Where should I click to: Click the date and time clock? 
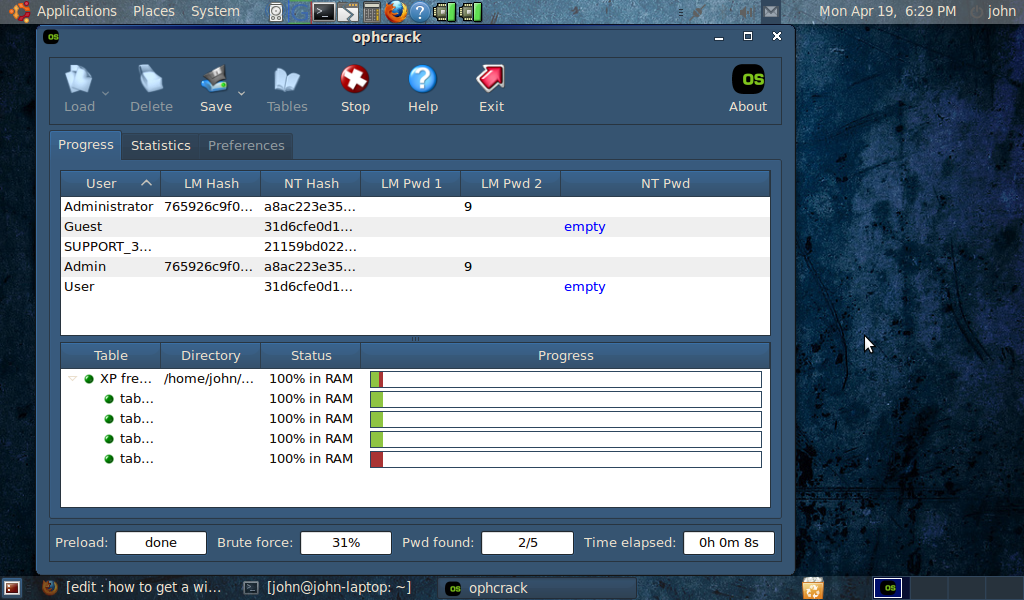888,11
